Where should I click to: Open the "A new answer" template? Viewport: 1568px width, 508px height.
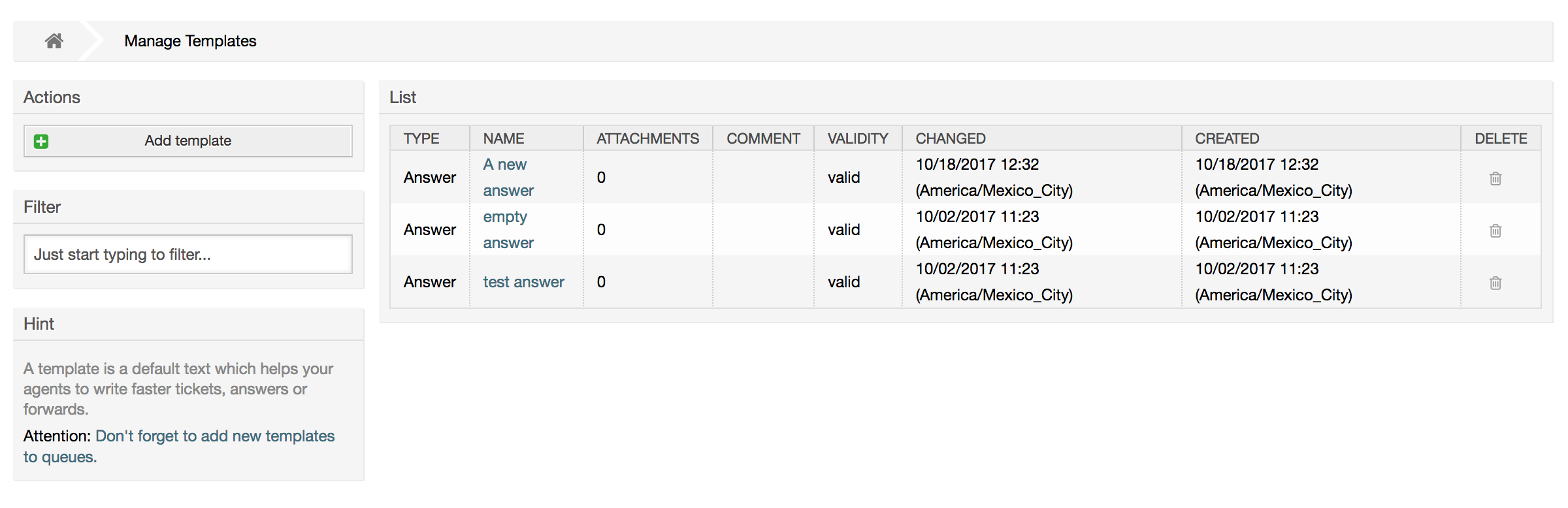coord(507,178)
